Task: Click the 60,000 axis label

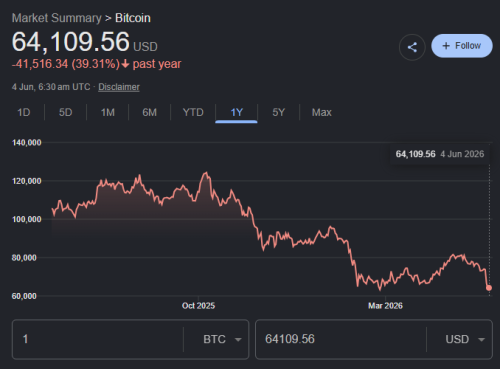Action: click(24, 296)
